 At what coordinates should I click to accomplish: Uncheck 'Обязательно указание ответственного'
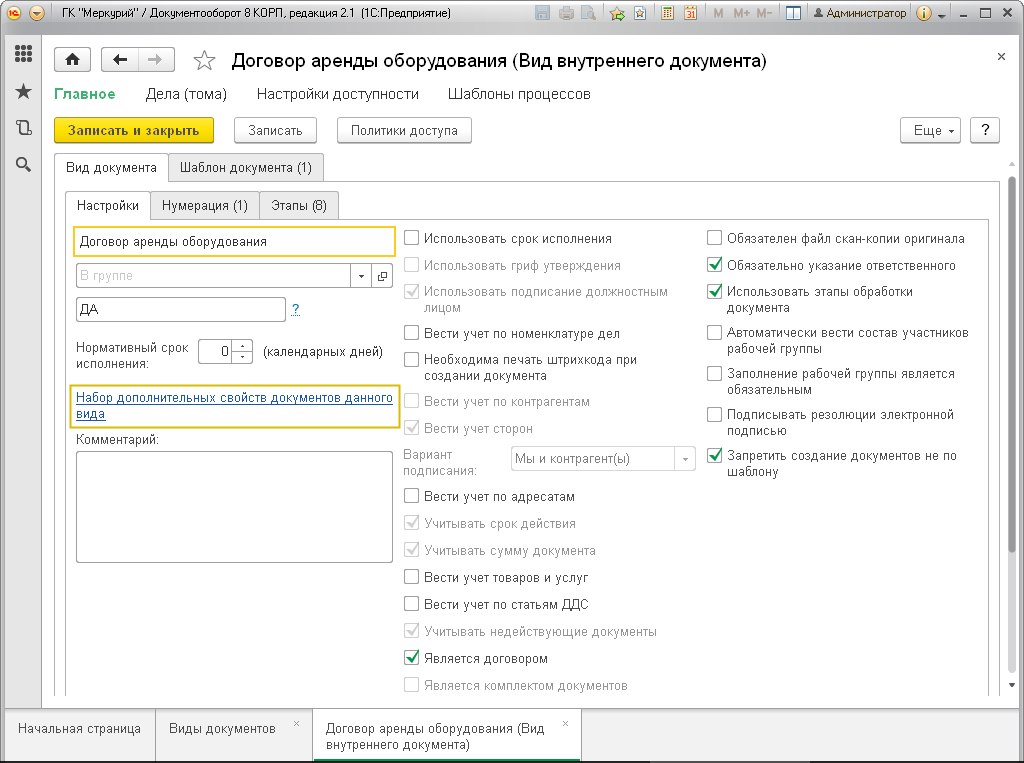tap(714, 265)
